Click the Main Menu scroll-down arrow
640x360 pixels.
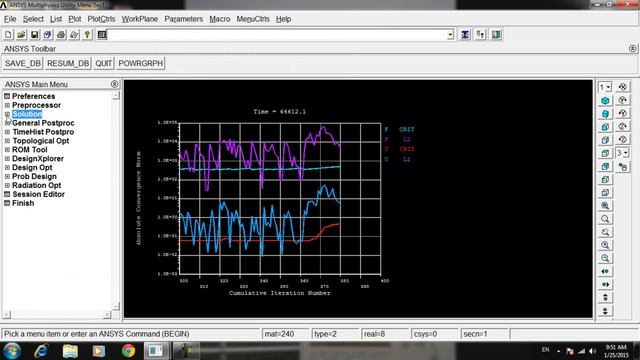coord(116,306)
